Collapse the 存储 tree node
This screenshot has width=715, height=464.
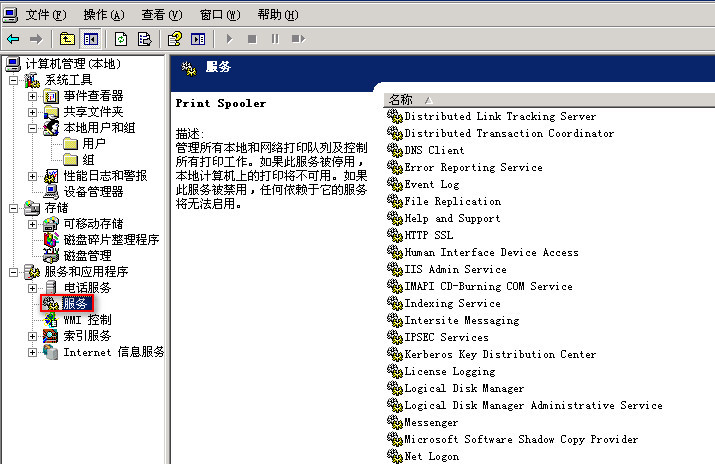[x=14, y=208]
